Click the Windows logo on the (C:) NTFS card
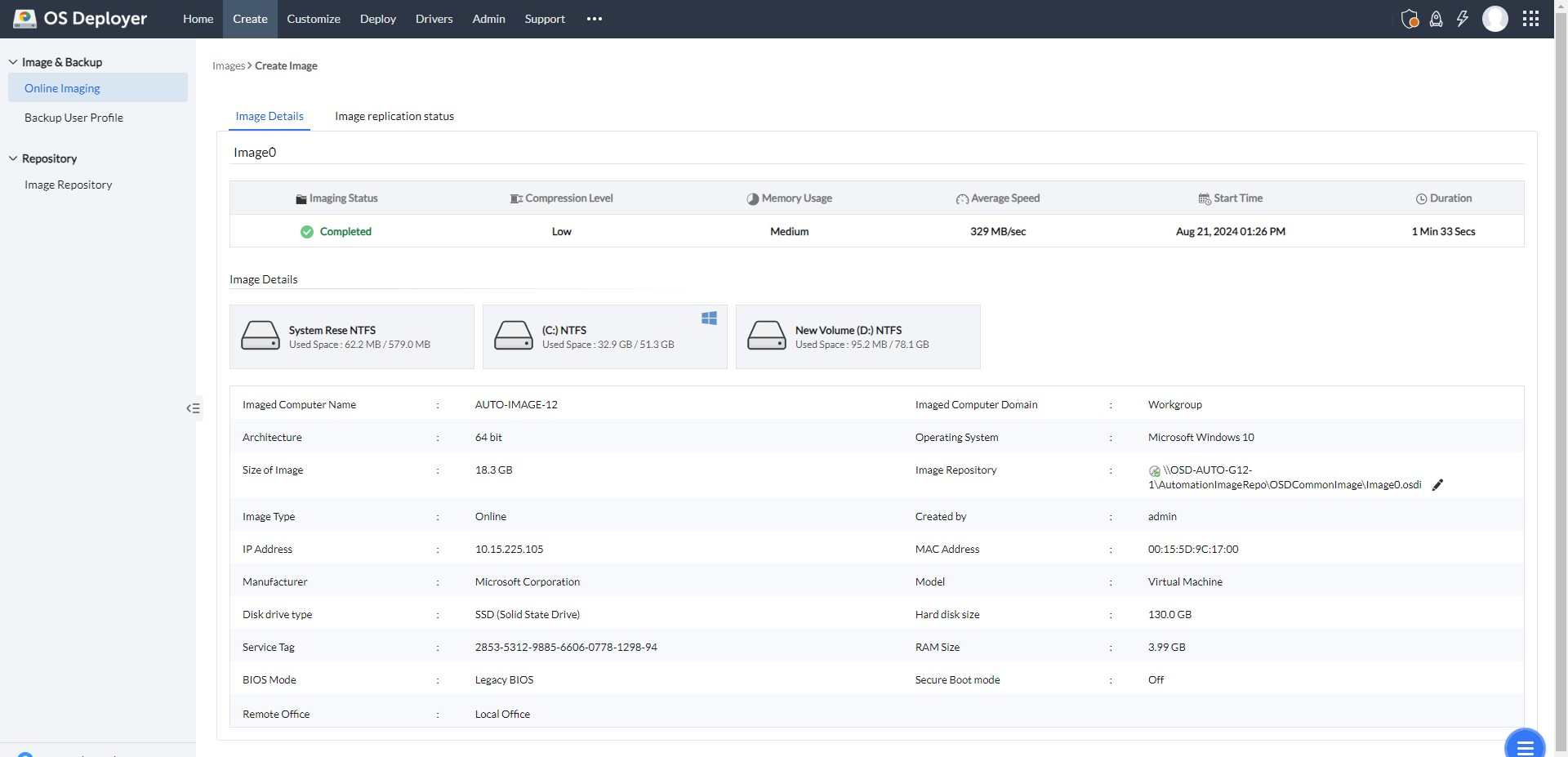 (708, 318)
